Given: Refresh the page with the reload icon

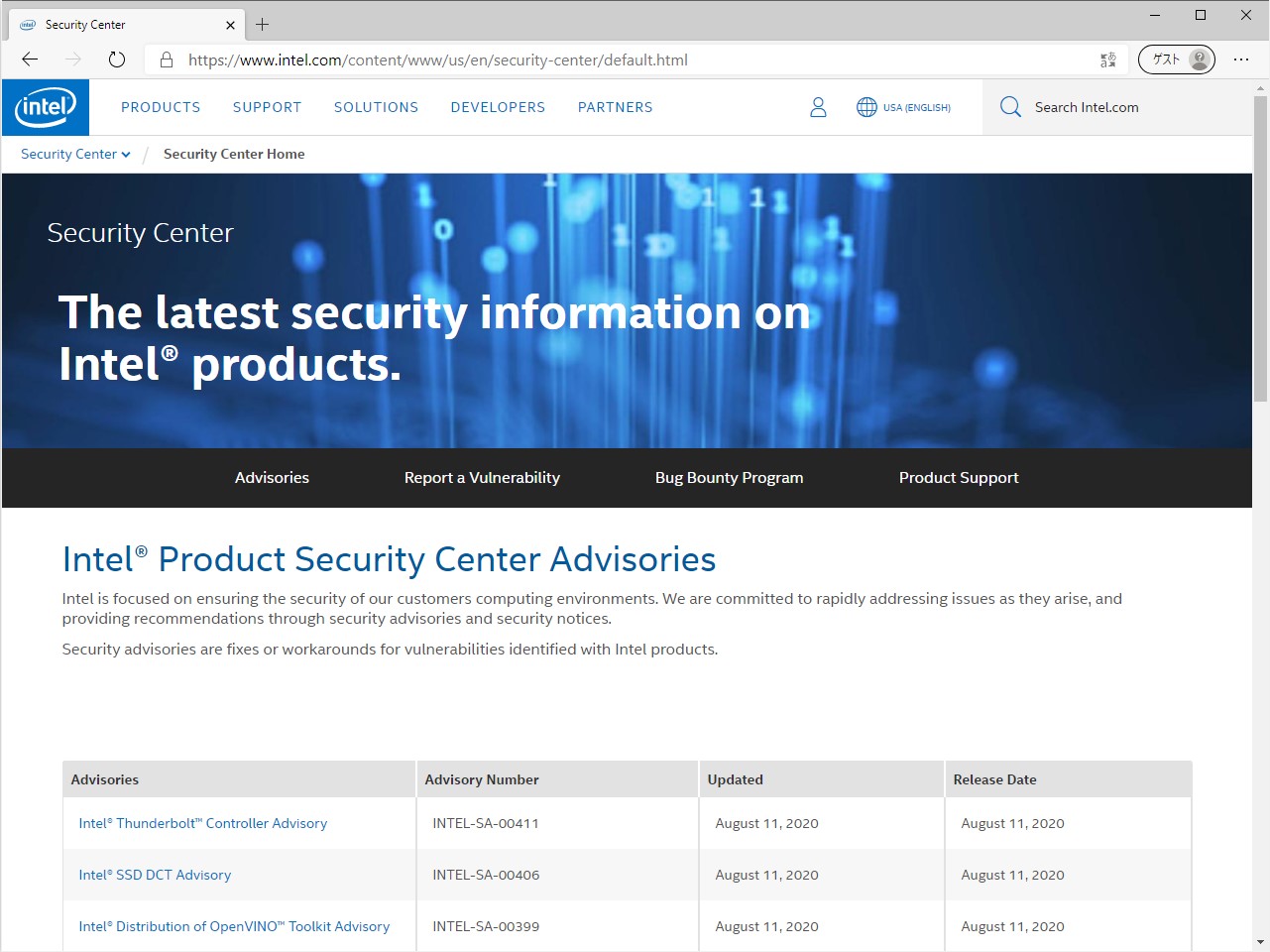Looking at the screenshot, I should click(x=117, y=59).
